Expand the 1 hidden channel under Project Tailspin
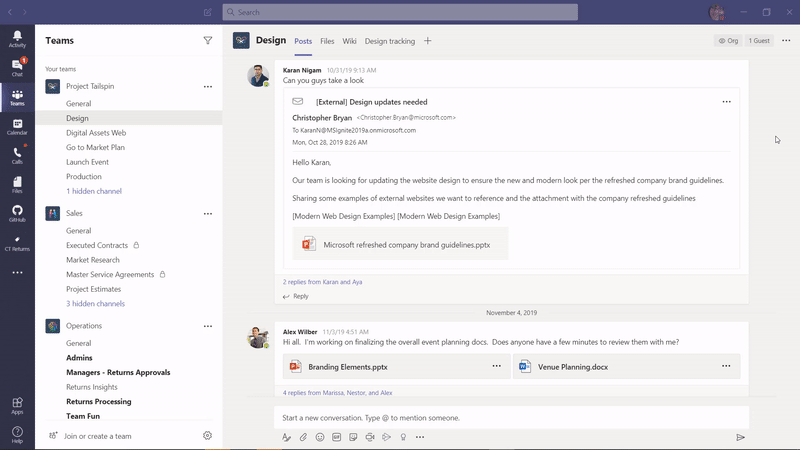The height and width of the screenshot is (450, 800). click(x=94, y=191)
